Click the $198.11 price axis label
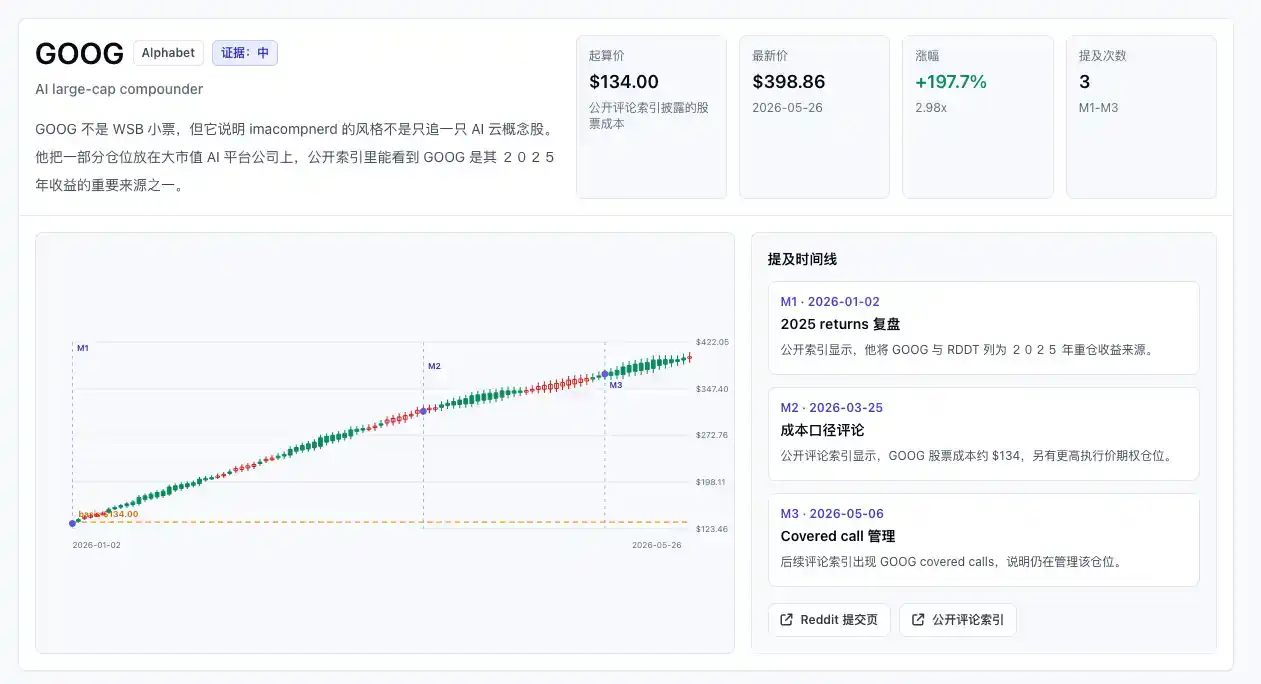This screenshot has width=1261, height=684. [x=713, y=482]
